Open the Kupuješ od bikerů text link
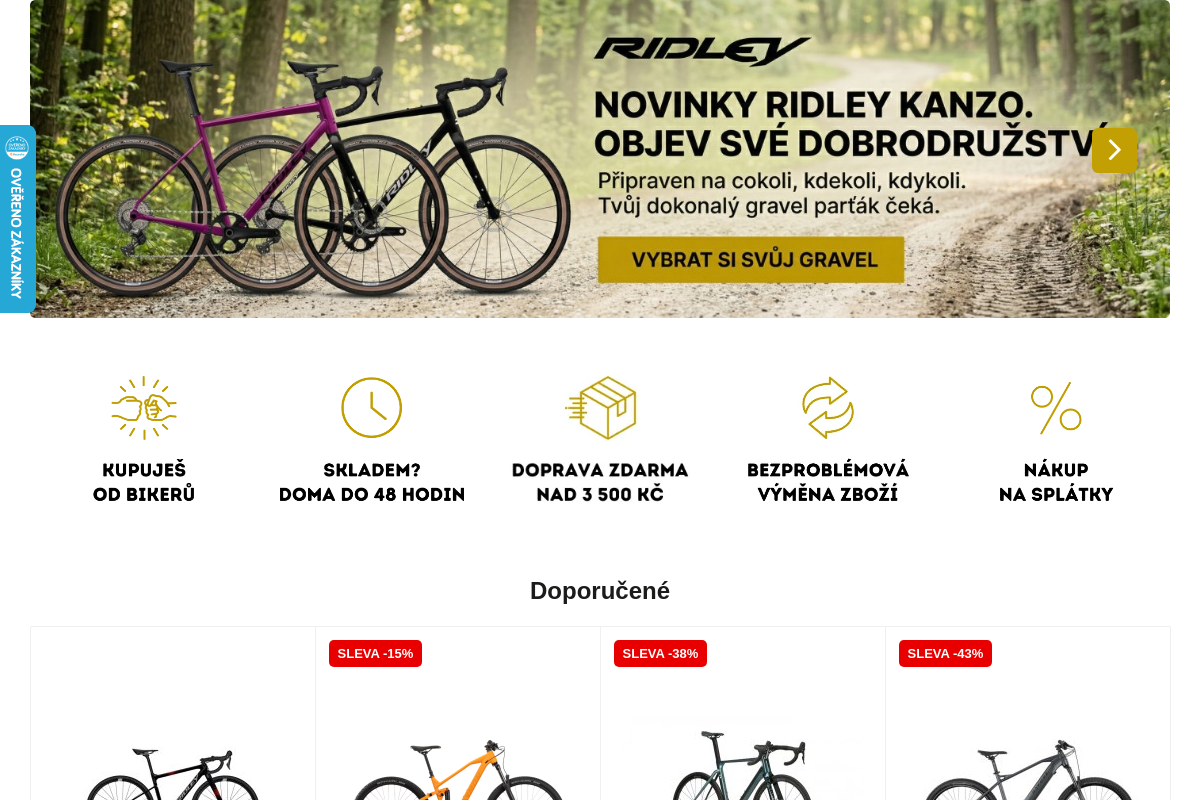Viewport: 1200px width, 800px height. [x=144, y=482]
